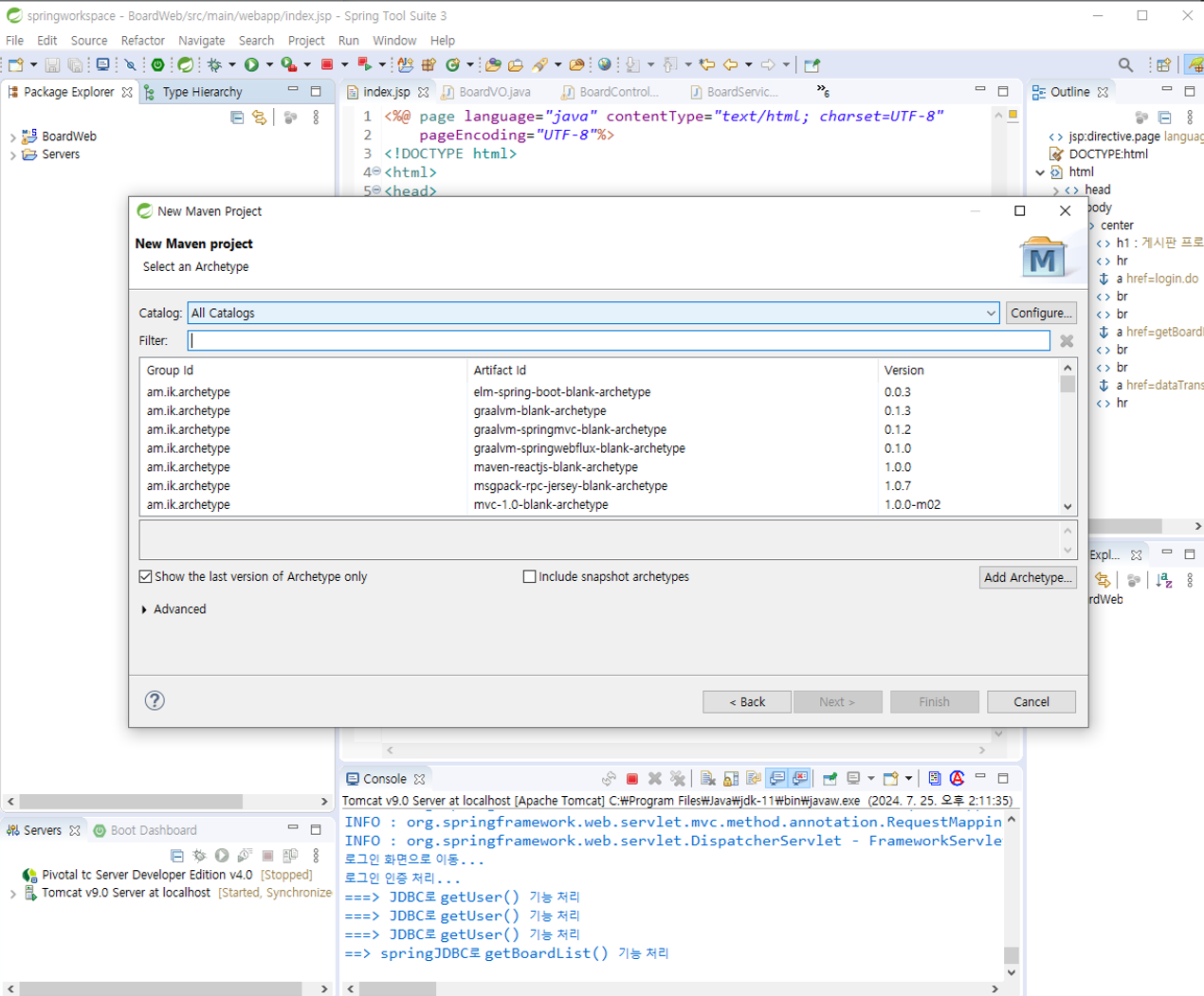
Task: Expand the BoardWeb project tree node
Action: (x=12, y=137)
